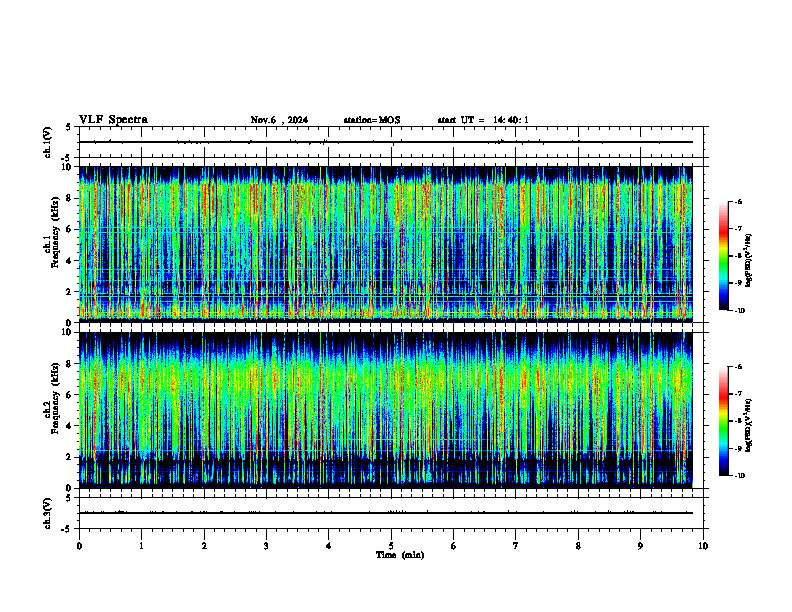Click the "-6" label on ch.1 color scale
The image size is (792, 612).
pos(738,202)
